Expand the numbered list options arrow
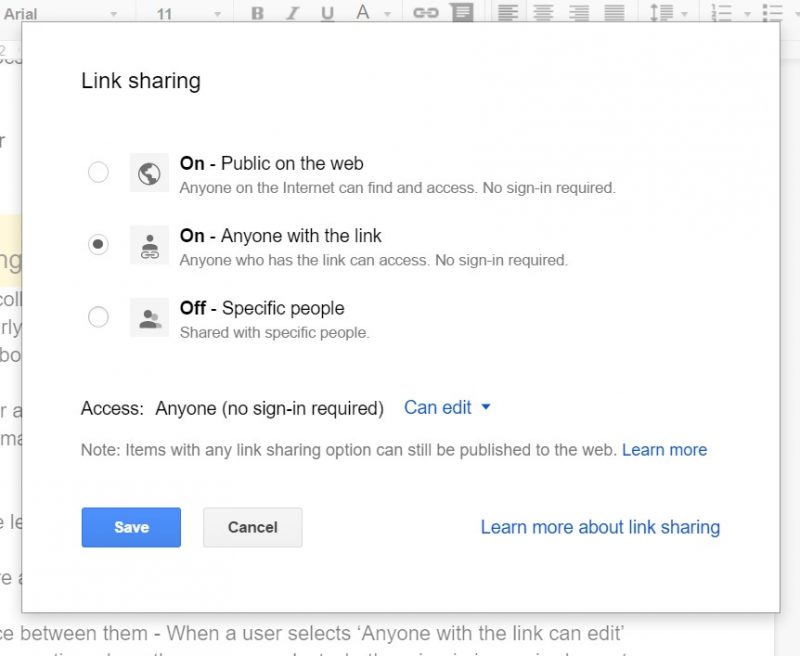 pyautogui.click(x=747, y=14)
